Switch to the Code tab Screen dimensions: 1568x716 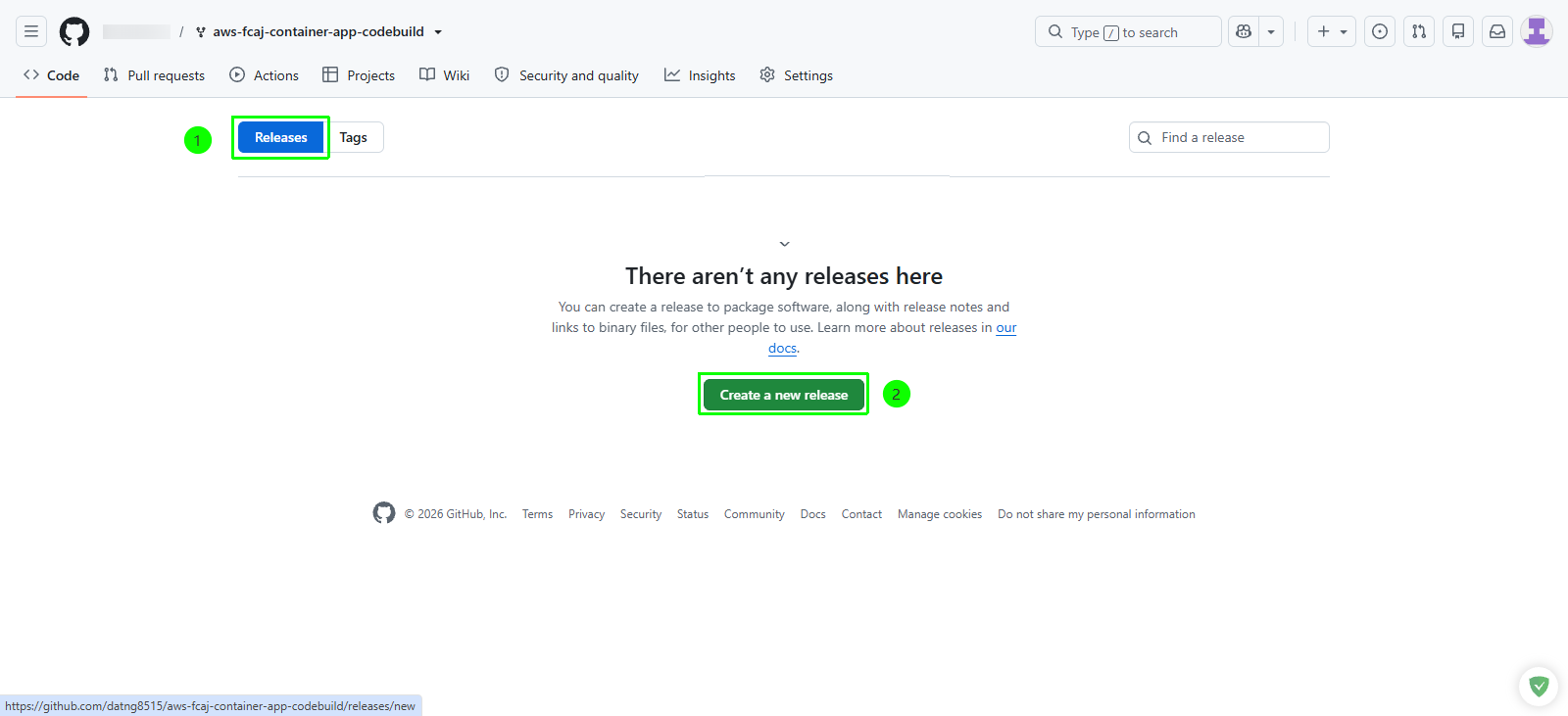pos(52,75)
